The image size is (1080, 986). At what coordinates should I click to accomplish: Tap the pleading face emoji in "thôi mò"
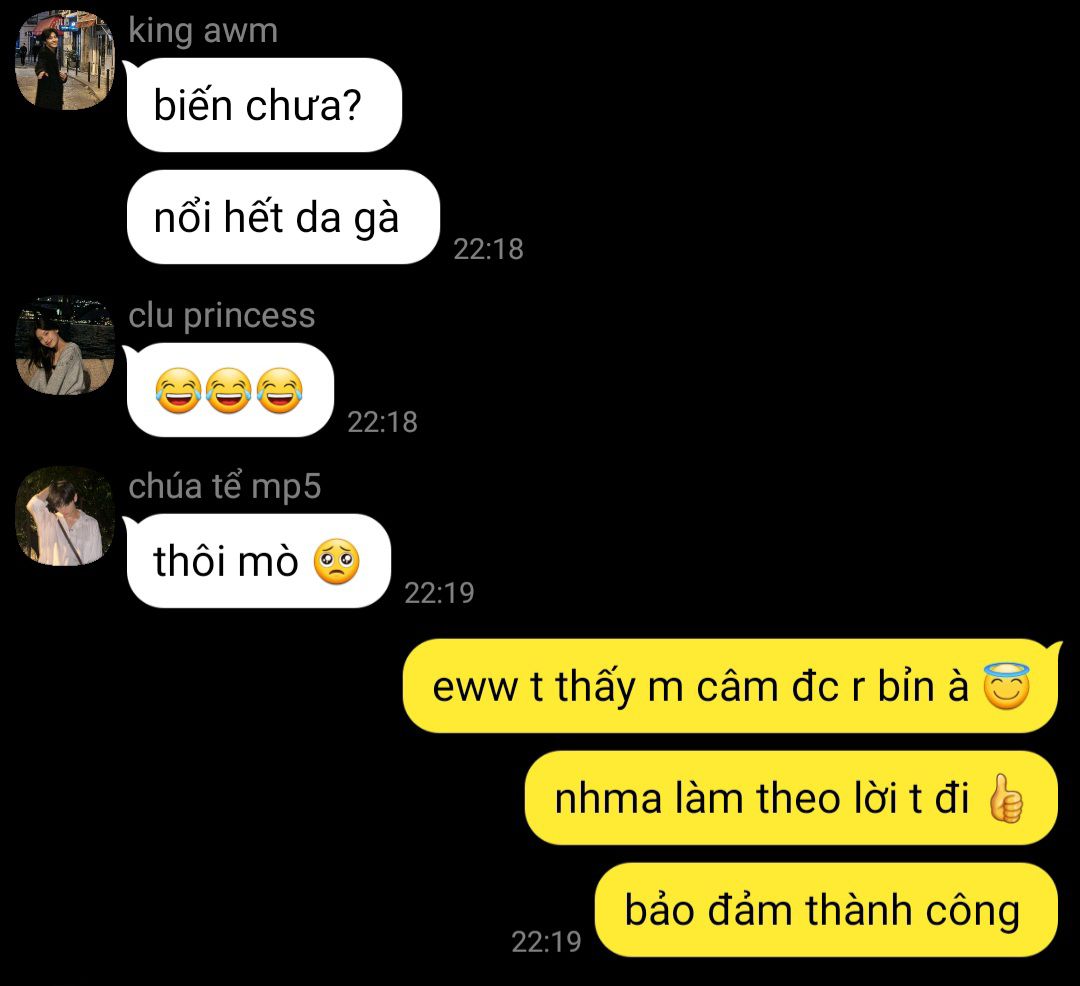[x=337, y=561]
